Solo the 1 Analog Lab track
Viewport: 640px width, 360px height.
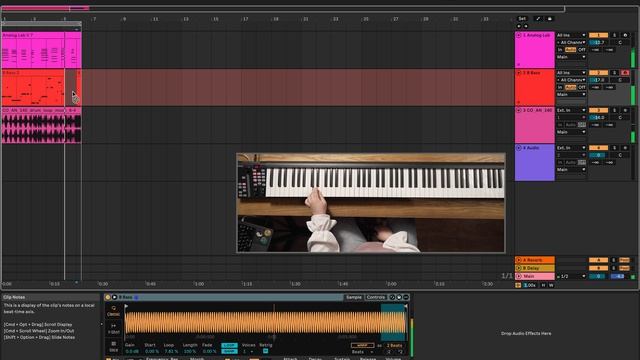click(614, 36)
